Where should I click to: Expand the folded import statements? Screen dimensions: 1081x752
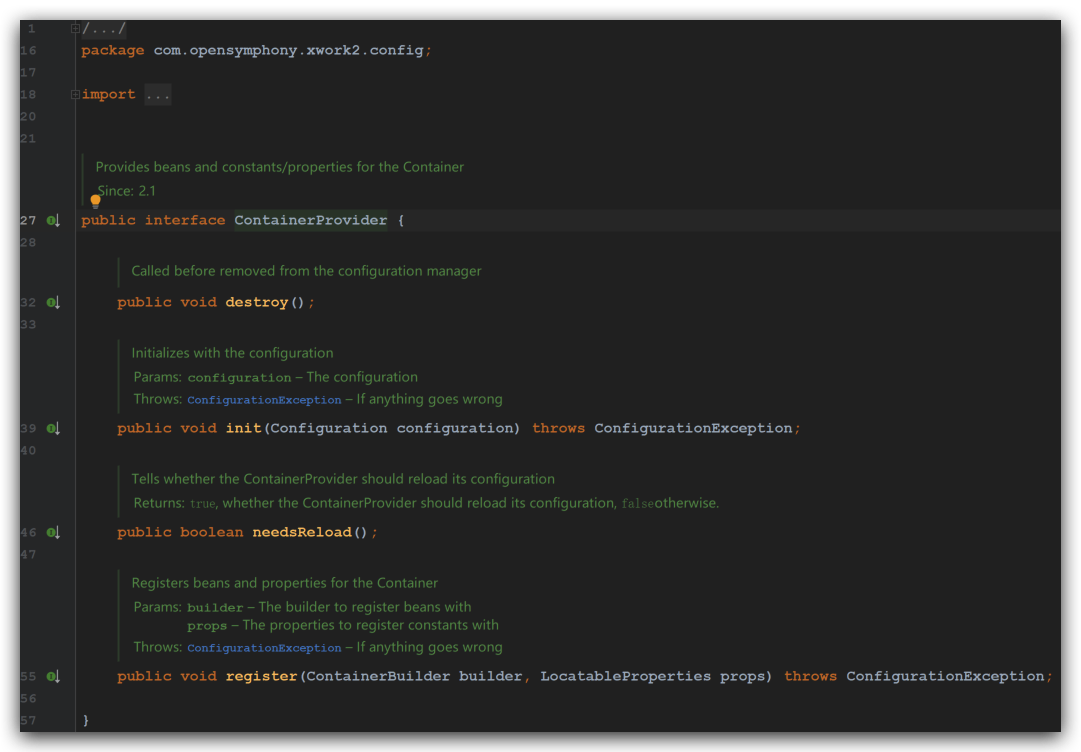point(75,94)
